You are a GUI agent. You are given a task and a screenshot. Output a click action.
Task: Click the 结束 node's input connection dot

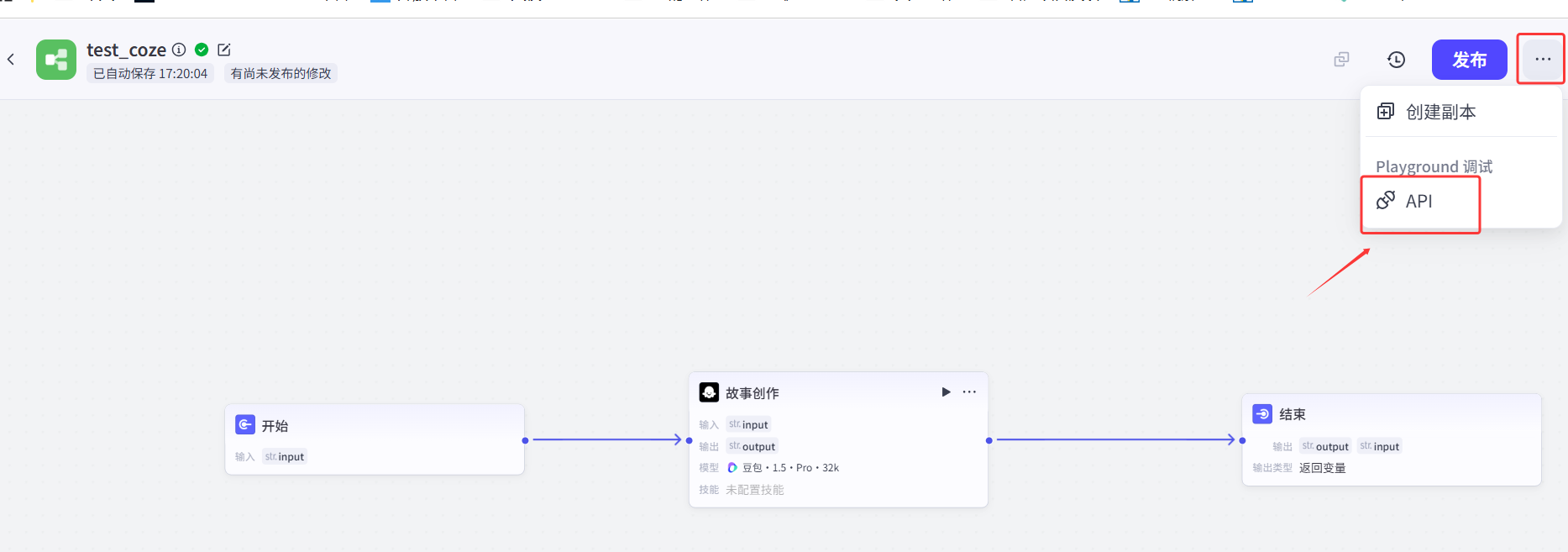click(x=1242, y=440)
